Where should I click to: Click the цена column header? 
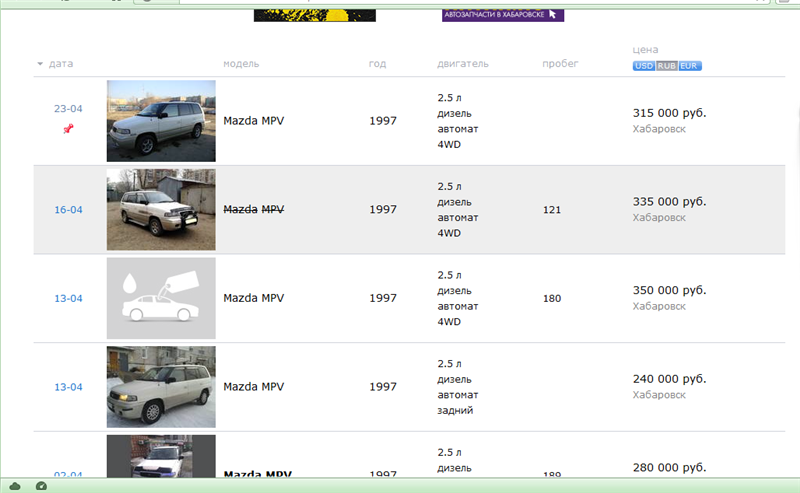pos(645,50)
